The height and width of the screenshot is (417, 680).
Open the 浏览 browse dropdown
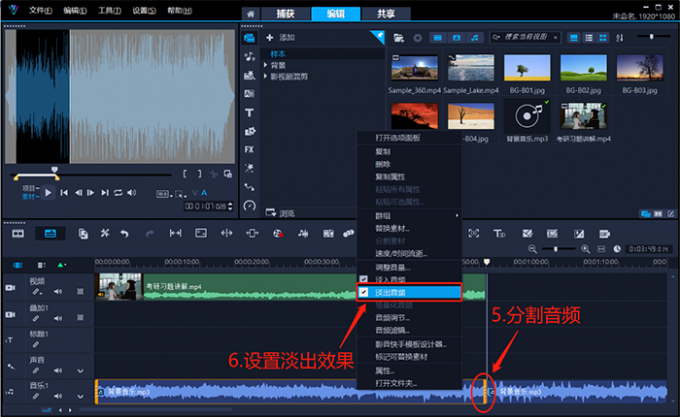pyautogui.click(x=280, y=213)
